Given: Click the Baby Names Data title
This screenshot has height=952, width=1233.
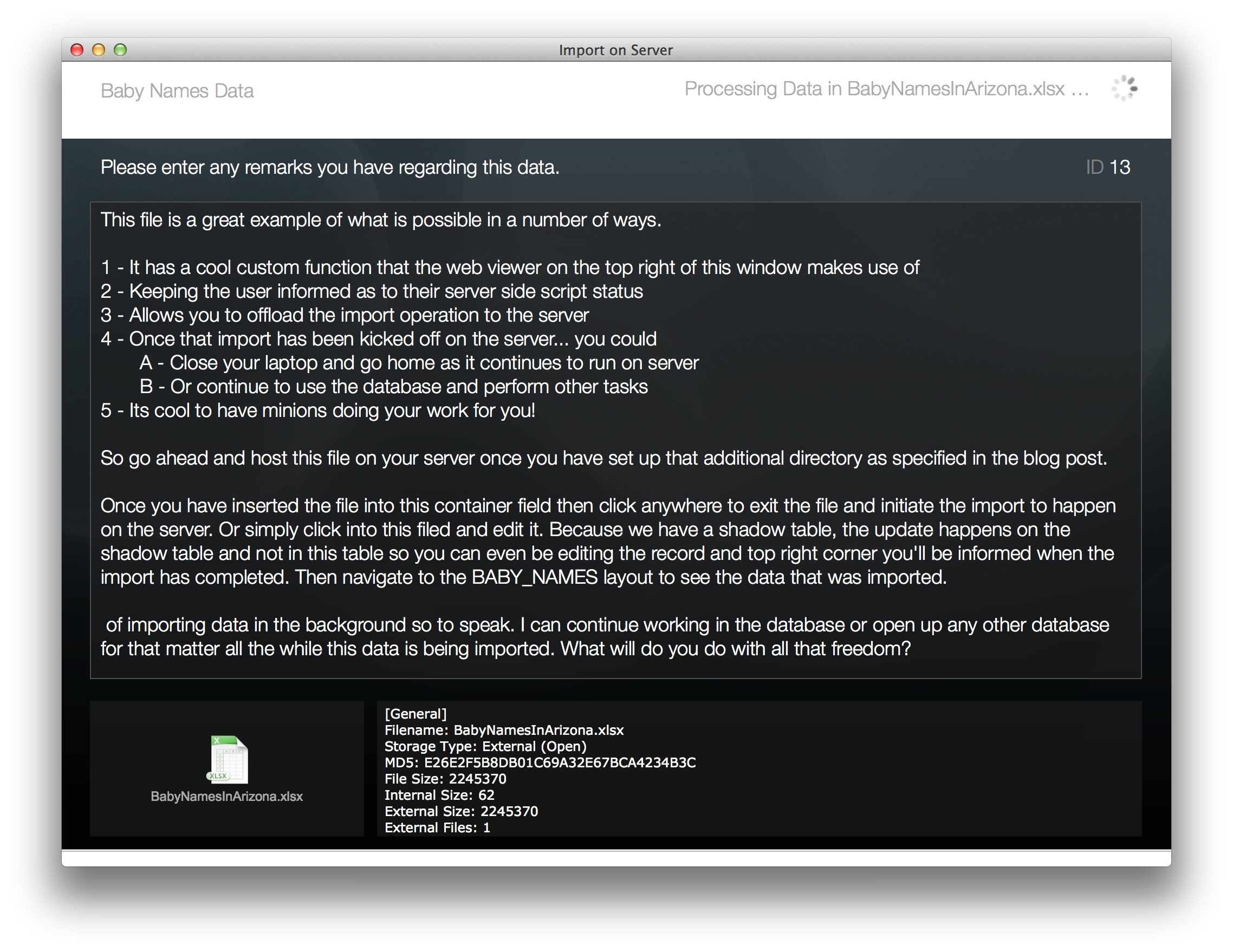Looking at the screenshot, I should click(x=177, y=91).
